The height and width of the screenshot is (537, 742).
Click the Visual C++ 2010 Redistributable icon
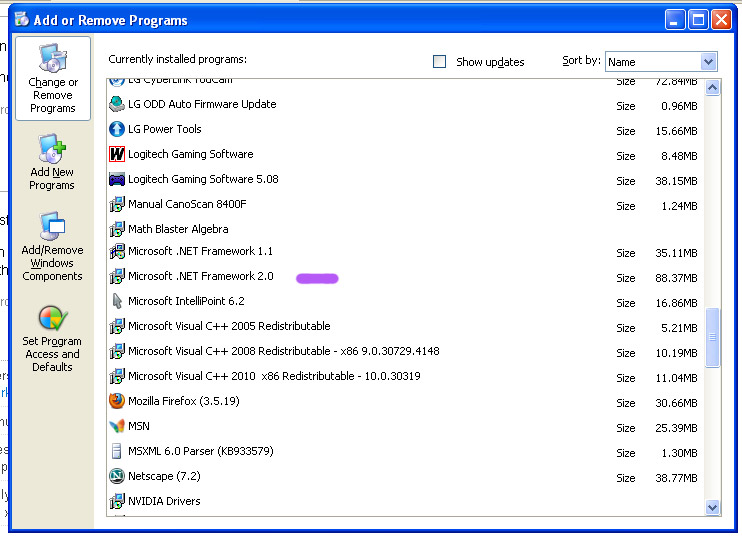[116, 377]
